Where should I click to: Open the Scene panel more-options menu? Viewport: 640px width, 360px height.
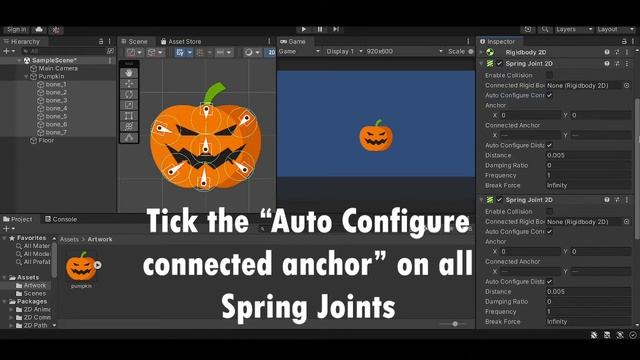[269, 41]
